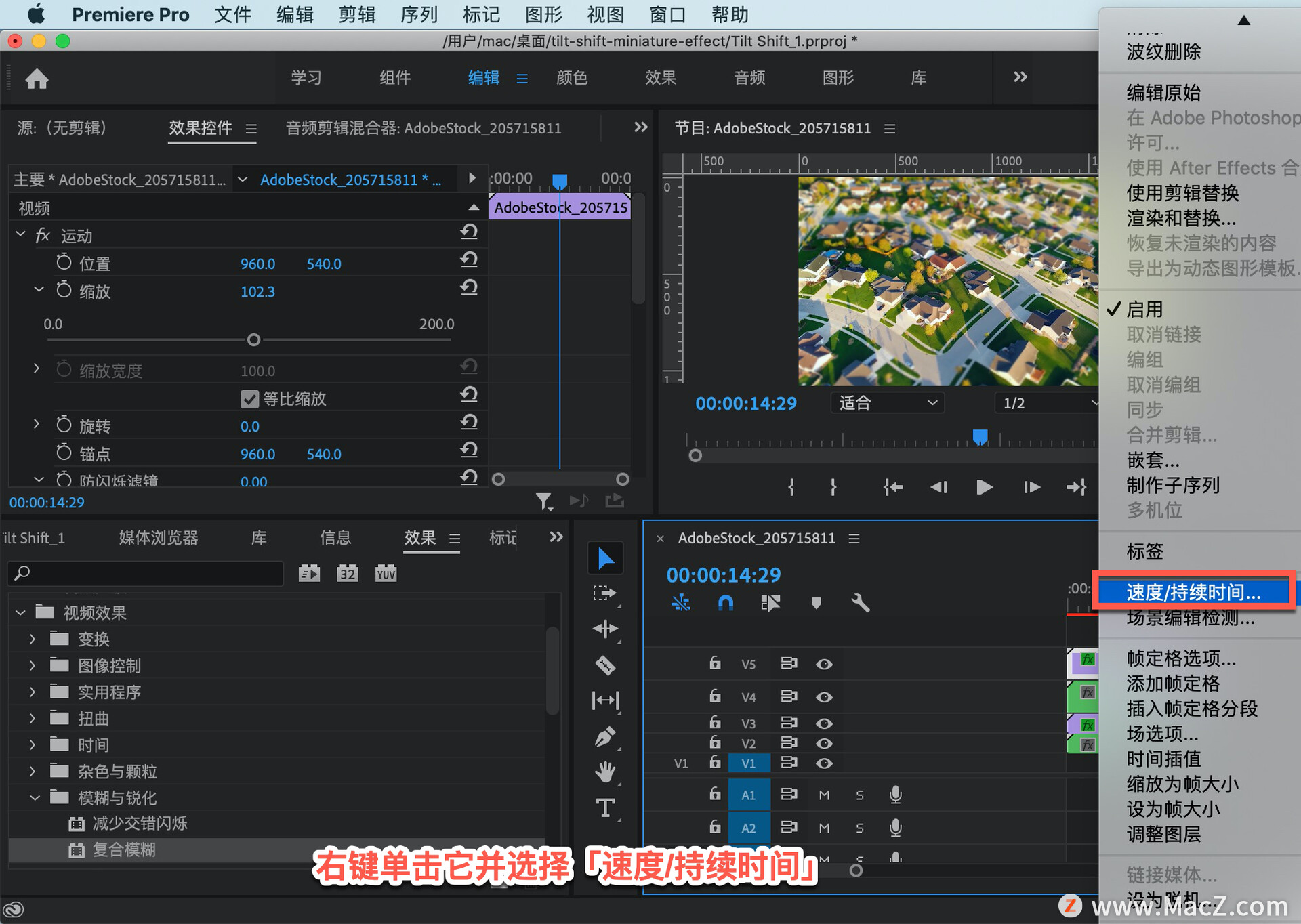Image resolution: width=1301 pixels, height=924 pixels.
Task: Select the Ripple Edit tool
Action: [x=605, y=629]
